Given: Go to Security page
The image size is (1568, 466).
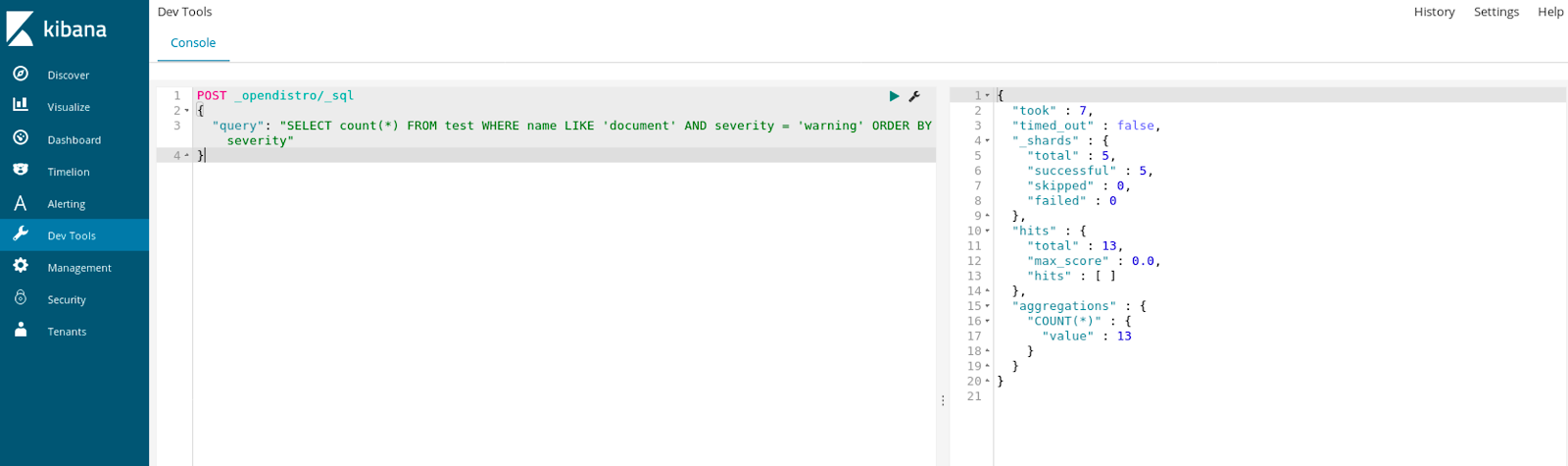Looking at the screenshot, I should pyautogui.click(x=67, y=299).
